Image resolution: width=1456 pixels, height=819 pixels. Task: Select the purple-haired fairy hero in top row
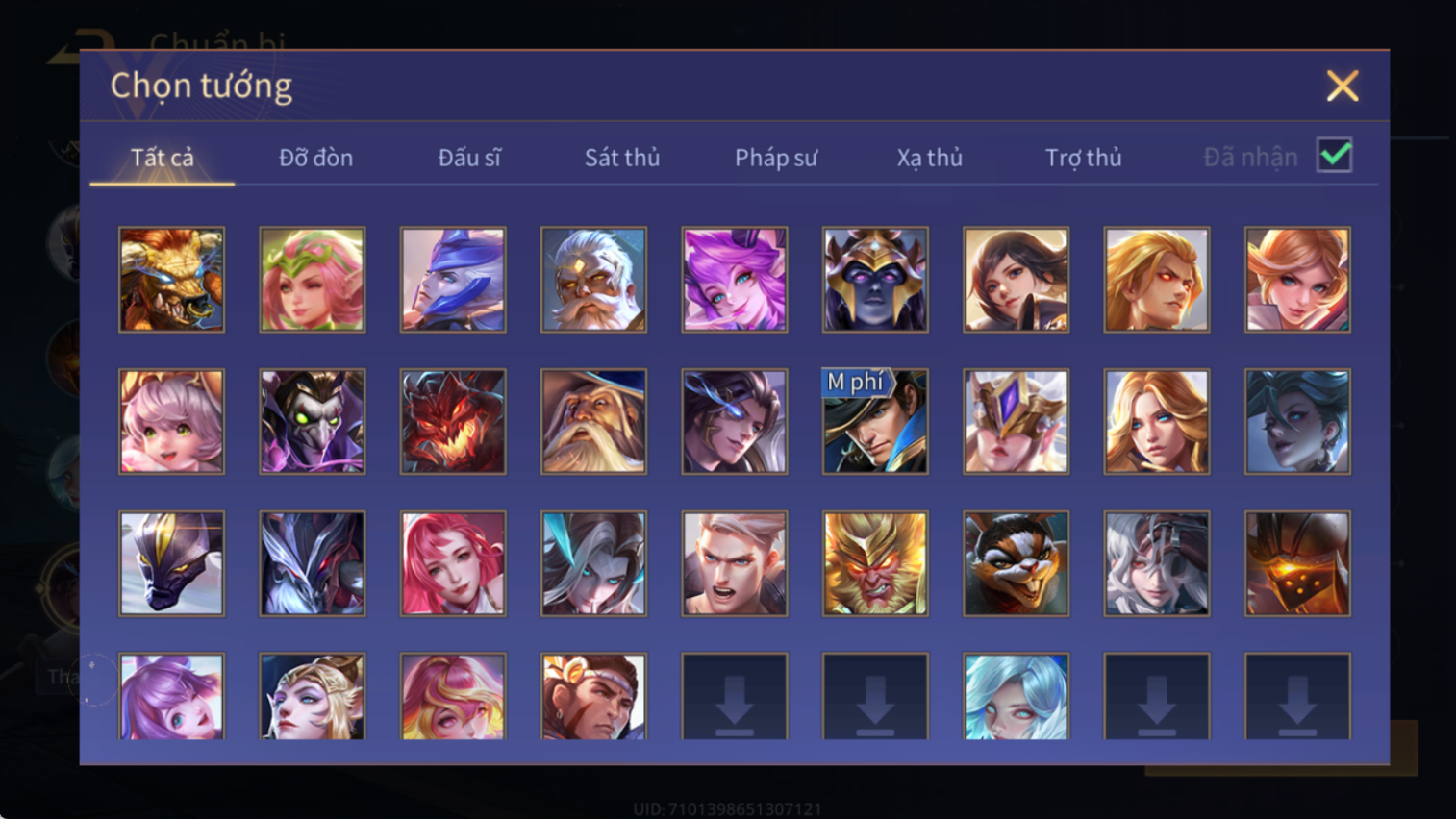(735, 280)
